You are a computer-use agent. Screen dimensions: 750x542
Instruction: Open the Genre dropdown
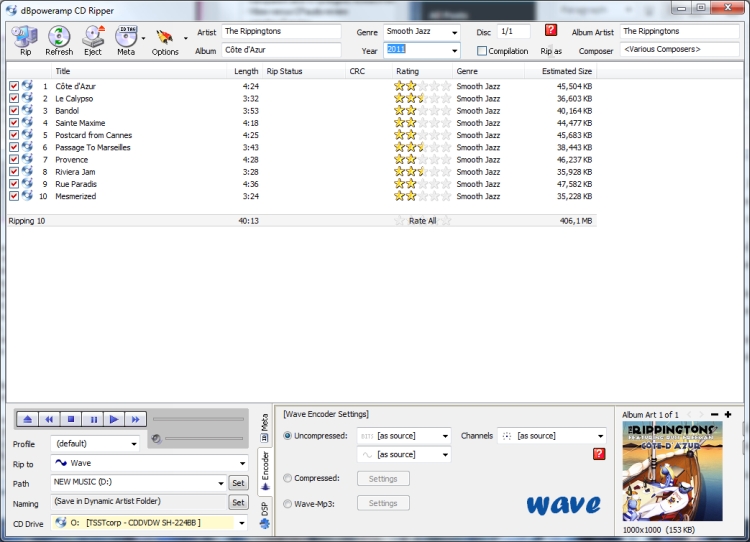coord(454,33)
